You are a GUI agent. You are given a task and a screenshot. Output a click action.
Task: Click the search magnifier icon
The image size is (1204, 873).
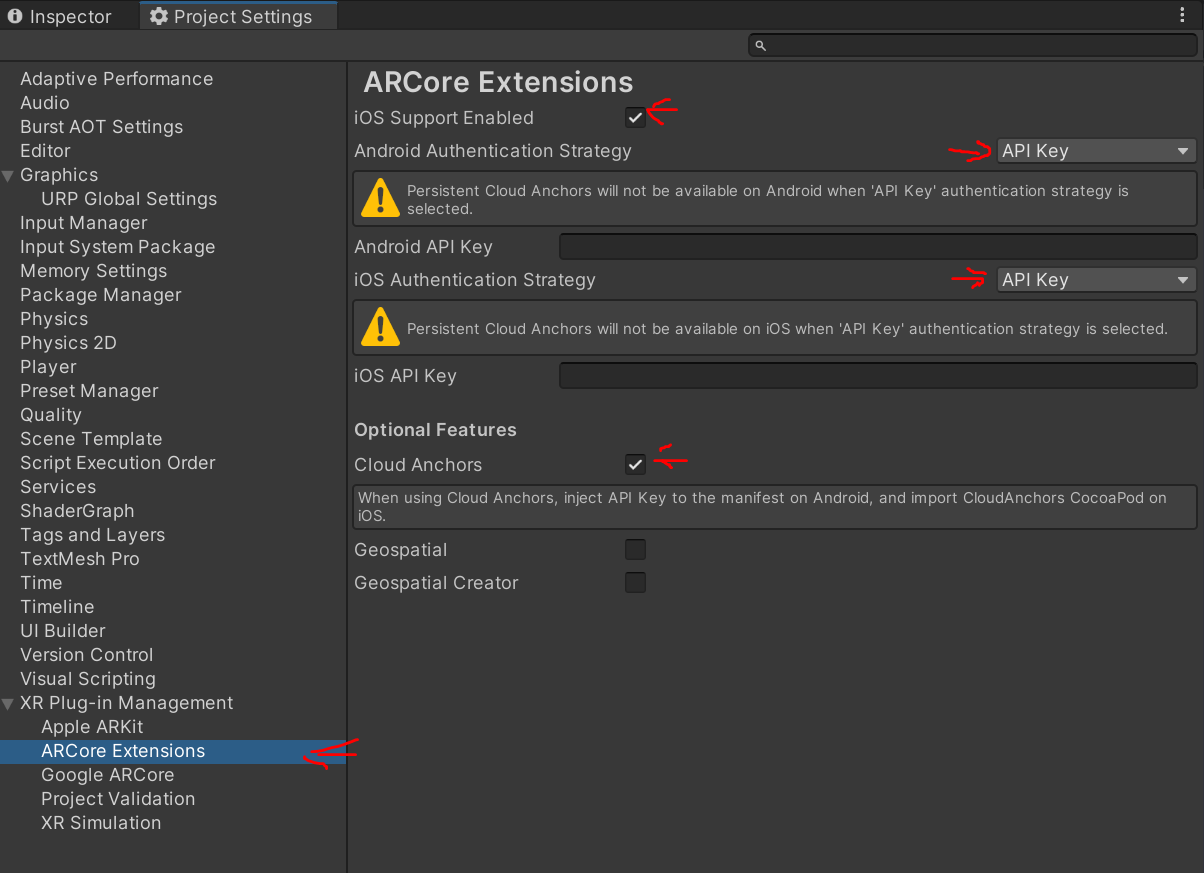coord(760,46)
